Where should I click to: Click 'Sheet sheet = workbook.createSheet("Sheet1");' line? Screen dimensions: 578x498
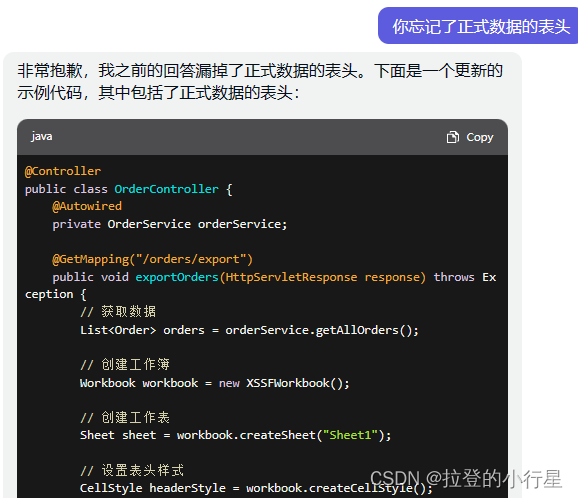[236, 435]
